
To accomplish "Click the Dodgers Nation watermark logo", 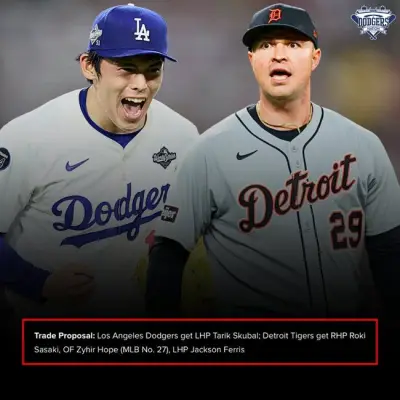I will (x=373, y=22).
